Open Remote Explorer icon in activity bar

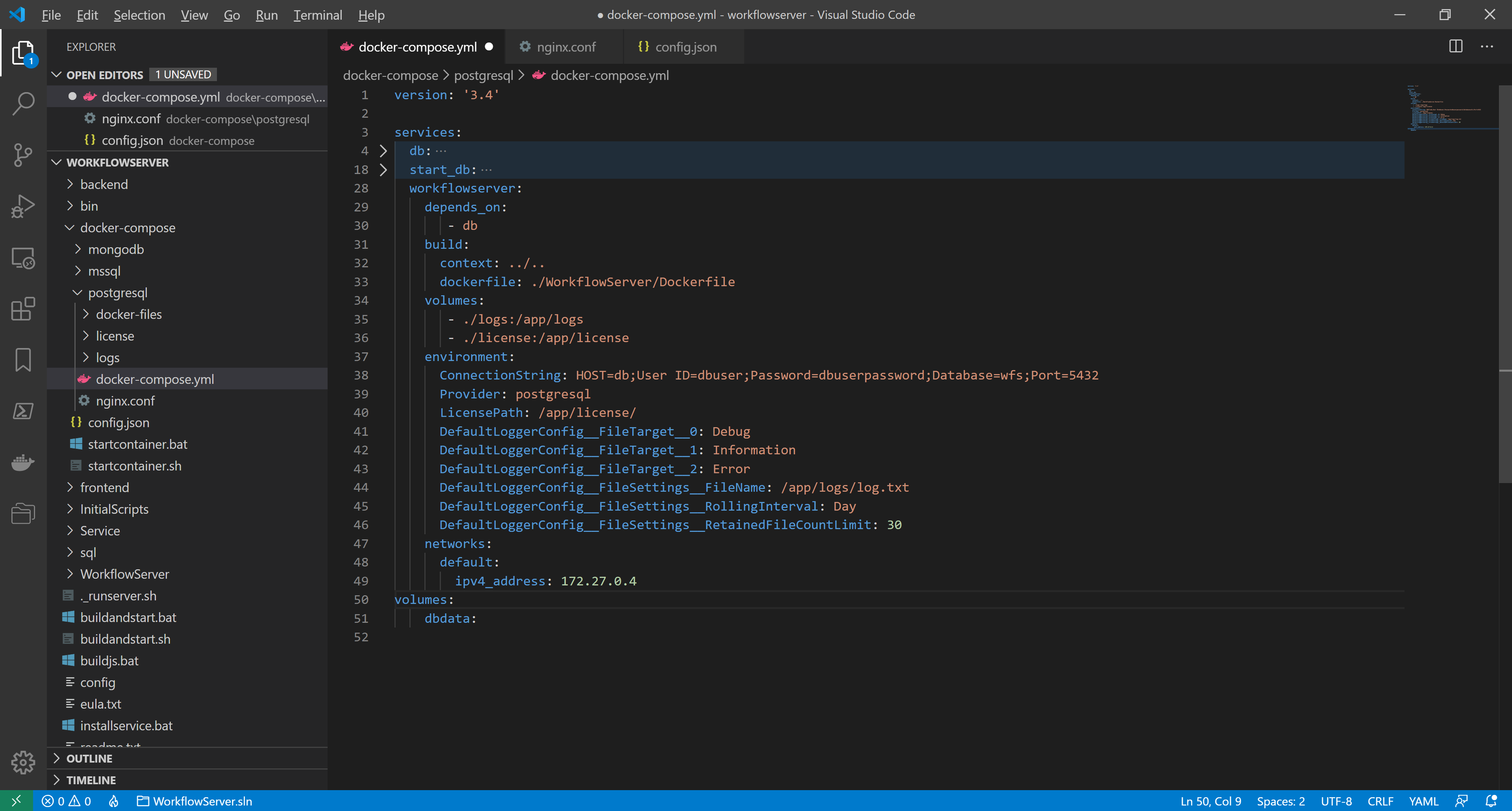tap(23, 257)
